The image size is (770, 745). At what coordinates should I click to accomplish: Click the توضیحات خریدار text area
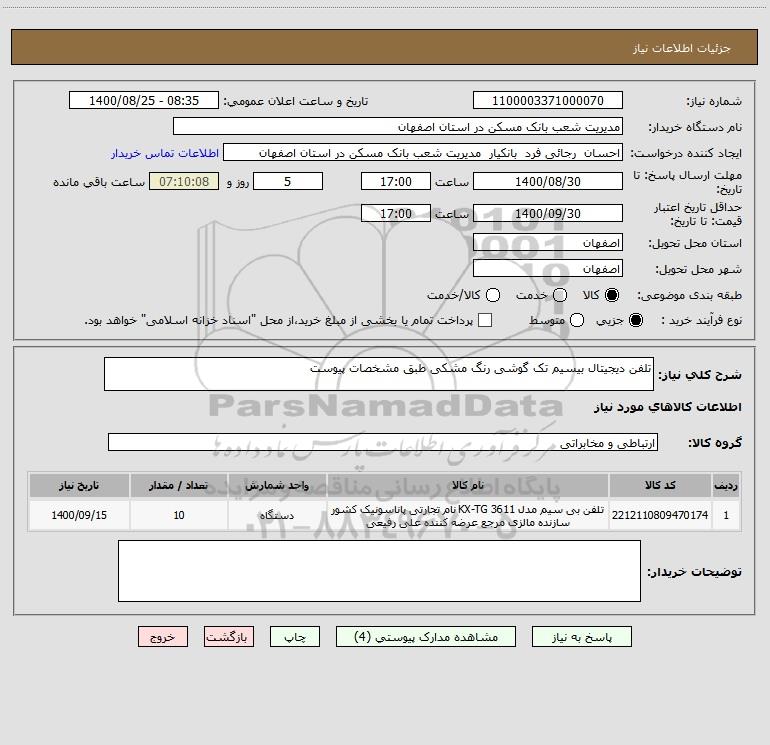click(379, 571)
